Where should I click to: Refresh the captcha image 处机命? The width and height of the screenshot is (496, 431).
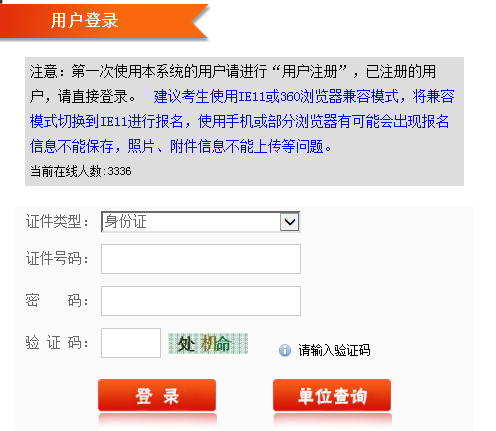click(208, 343)
